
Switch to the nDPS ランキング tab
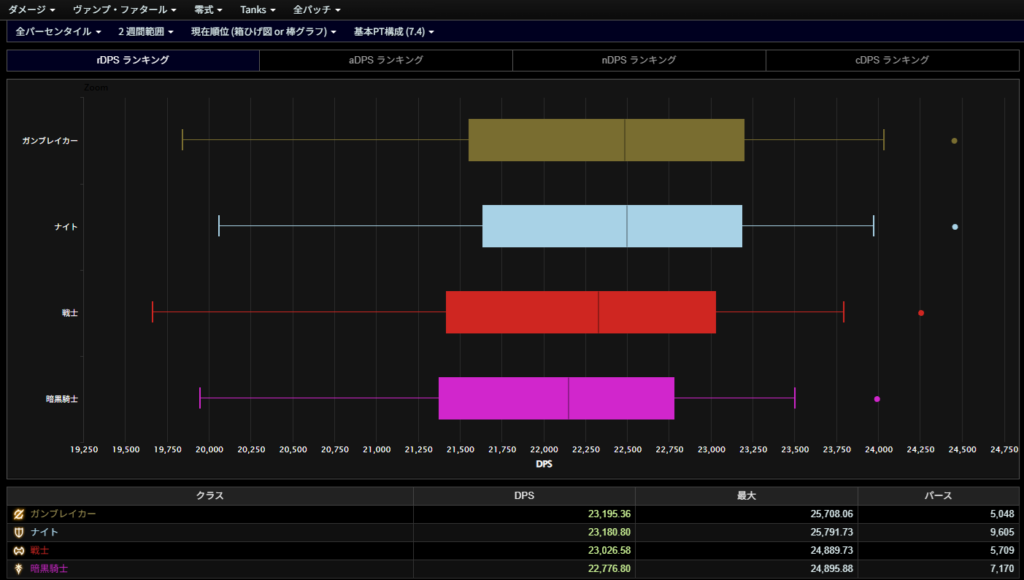point(639,60)
